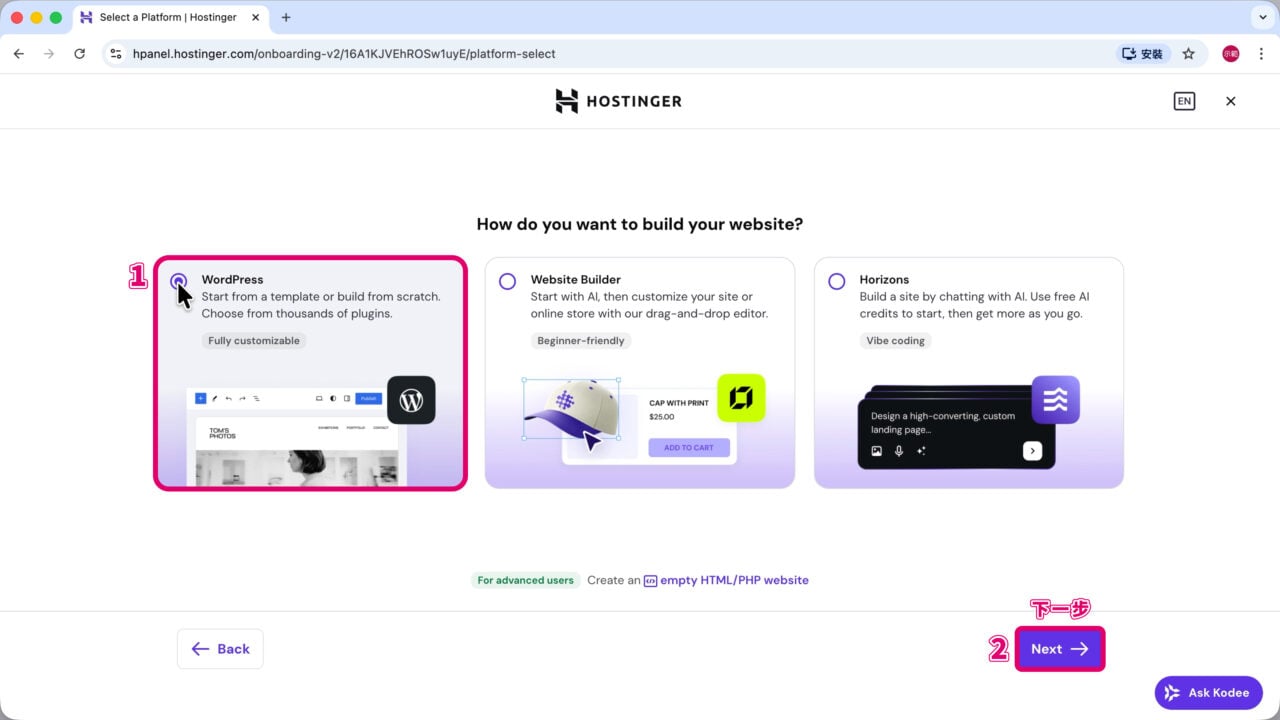The height and width of the screenshot is (720, 1280).
Task: Click the browser back arrow
Action: point(18,54)
